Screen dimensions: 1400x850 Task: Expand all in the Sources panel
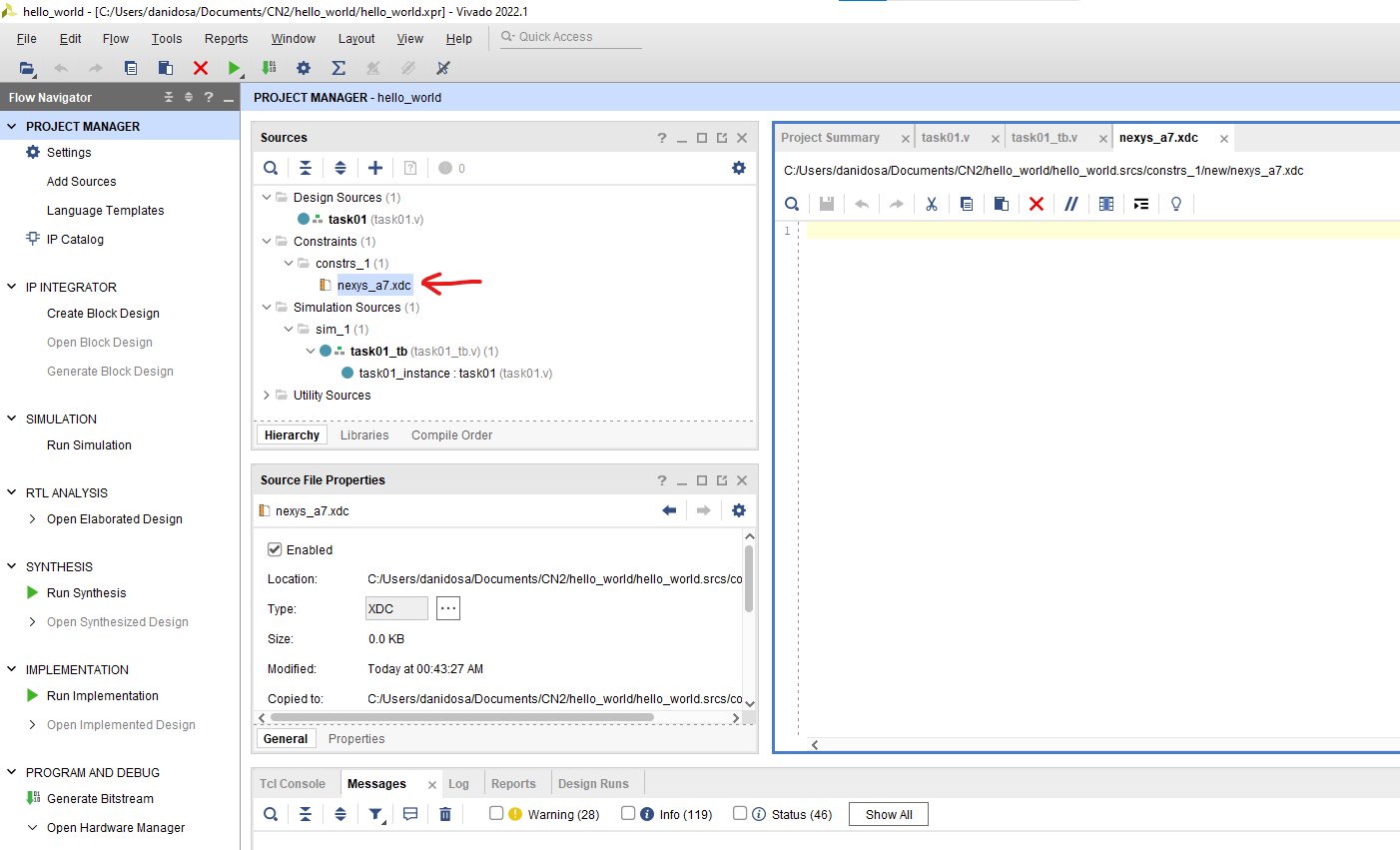pos(341,168)
